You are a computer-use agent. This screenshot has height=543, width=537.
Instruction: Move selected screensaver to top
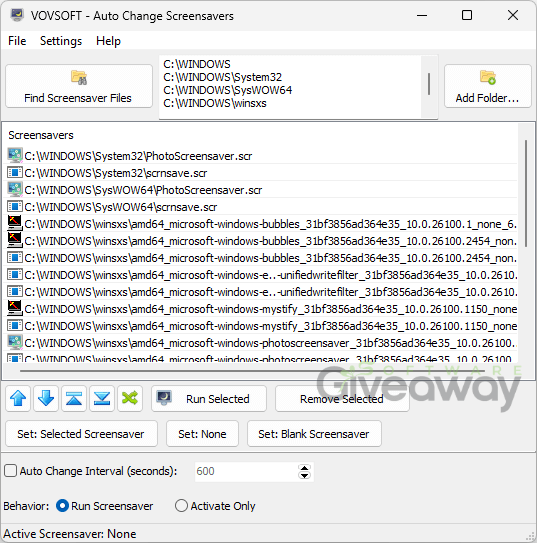[74, 399]
